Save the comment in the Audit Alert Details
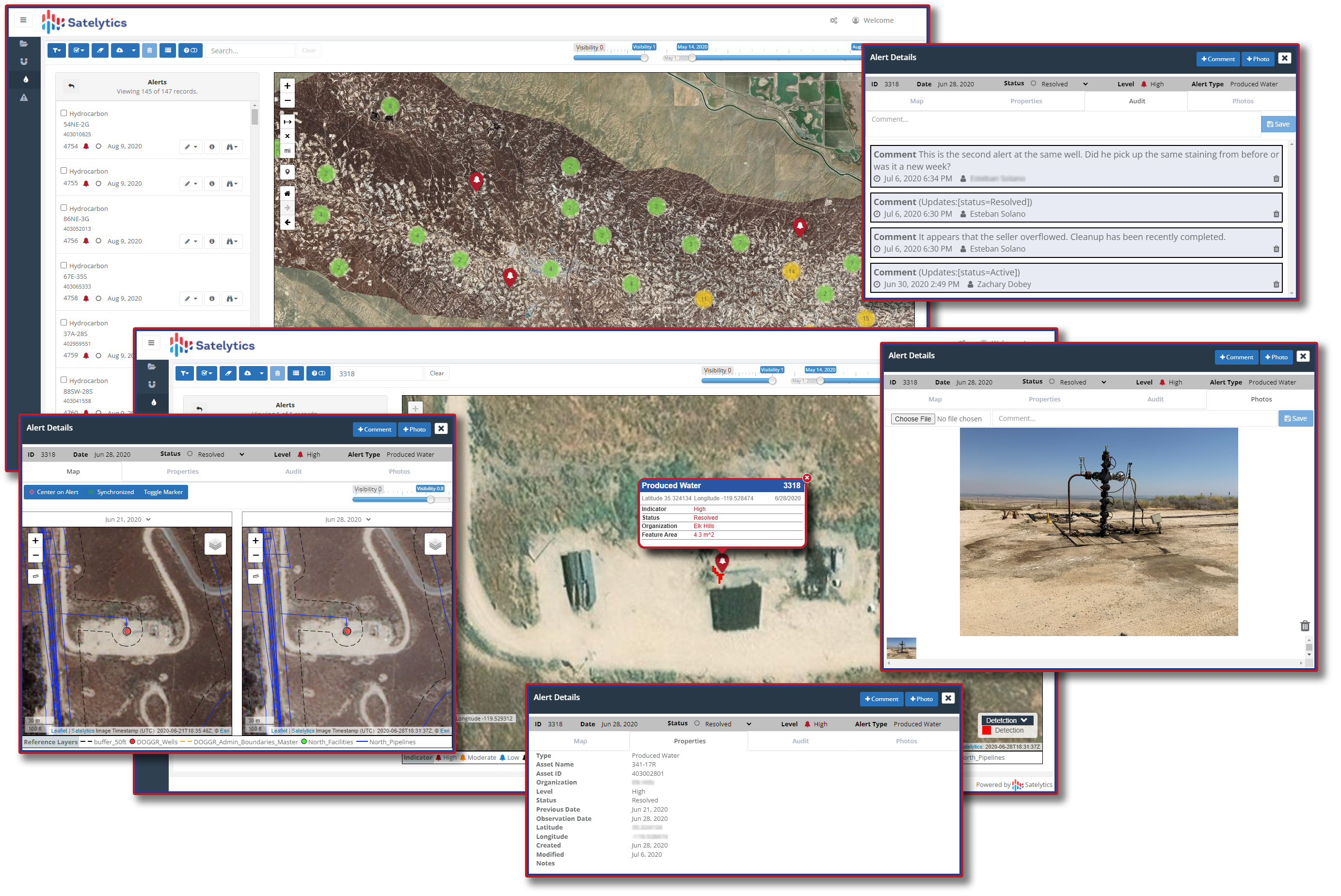The image size is (1341, 896). point(1277,124)
